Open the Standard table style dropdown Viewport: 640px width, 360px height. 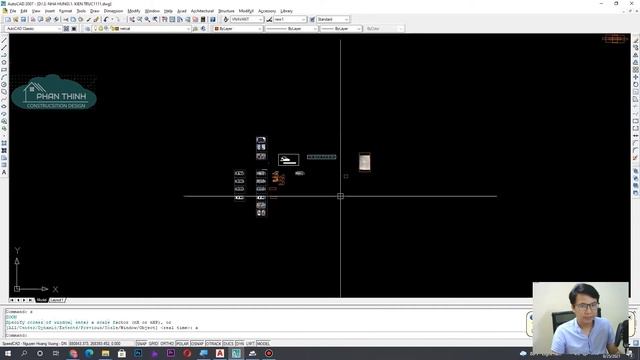[333, 20]
